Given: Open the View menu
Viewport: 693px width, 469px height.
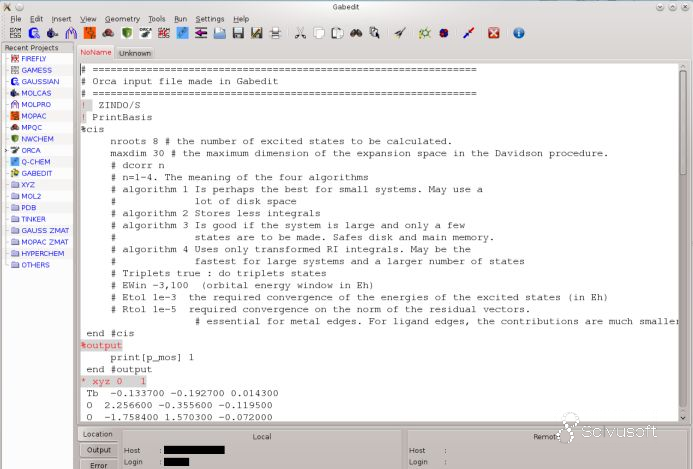Looking at the screenshot, I should [x=88, y=19].
